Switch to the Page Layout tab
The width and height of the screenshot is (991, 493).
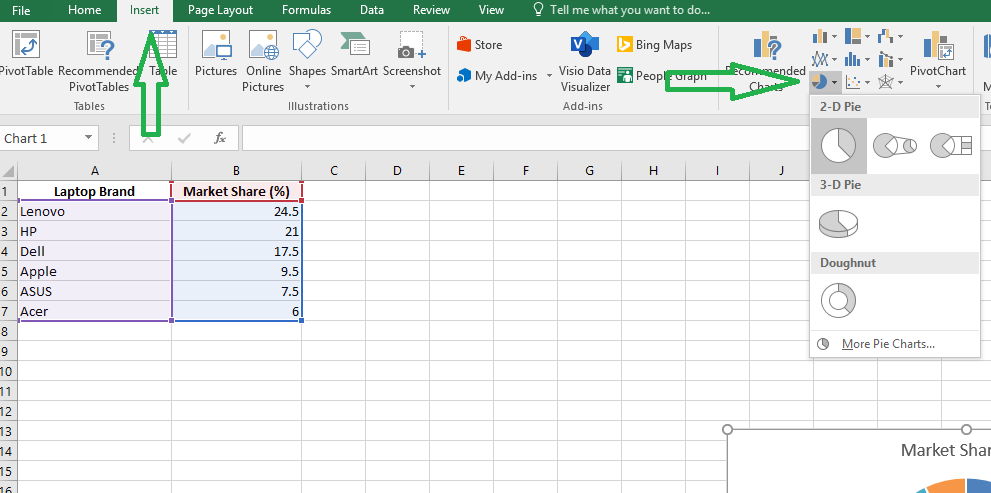pyautogui.click(x=220, y=10)
